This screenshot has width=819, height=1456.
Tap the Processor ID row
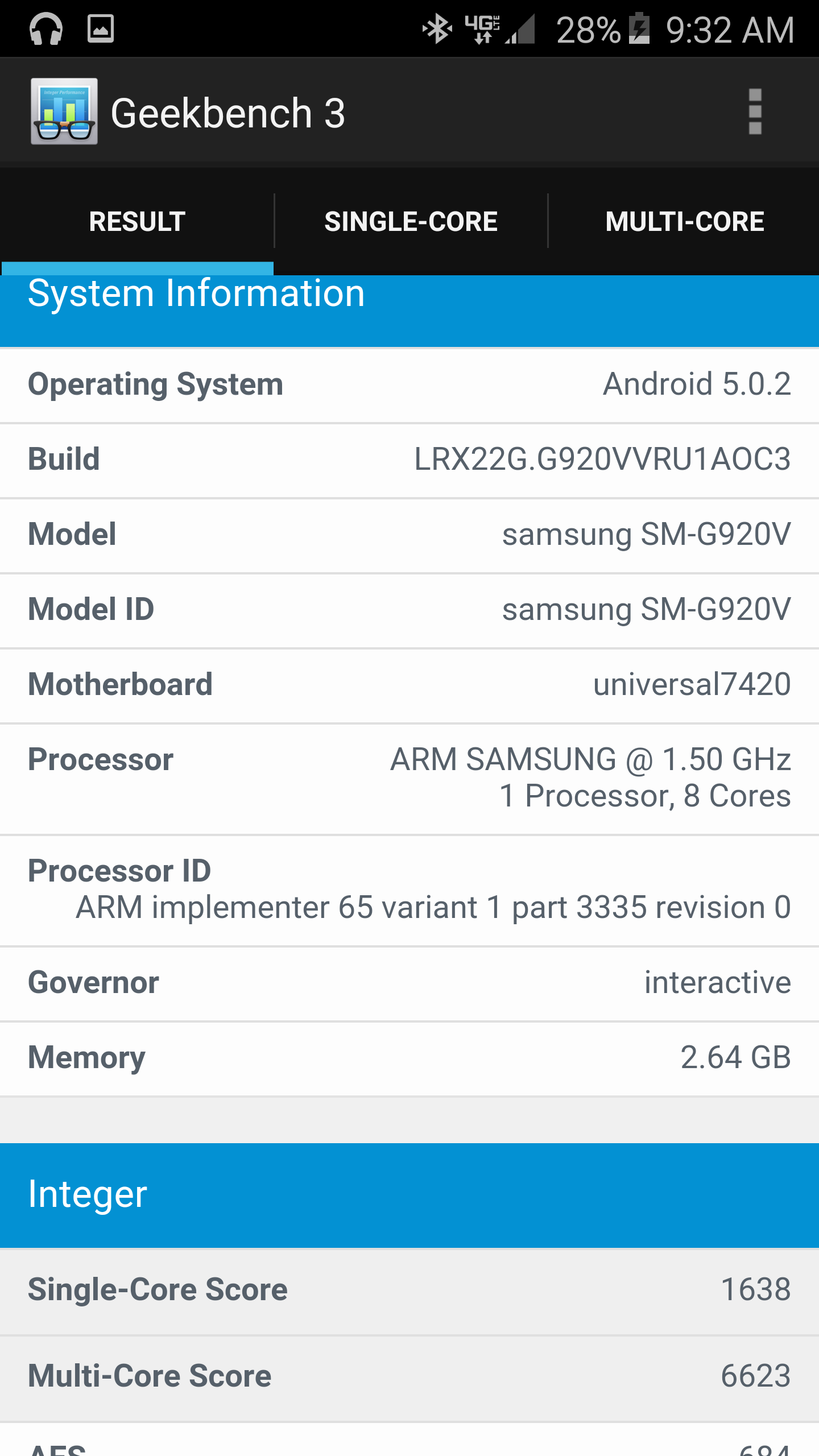coord(409,889)
